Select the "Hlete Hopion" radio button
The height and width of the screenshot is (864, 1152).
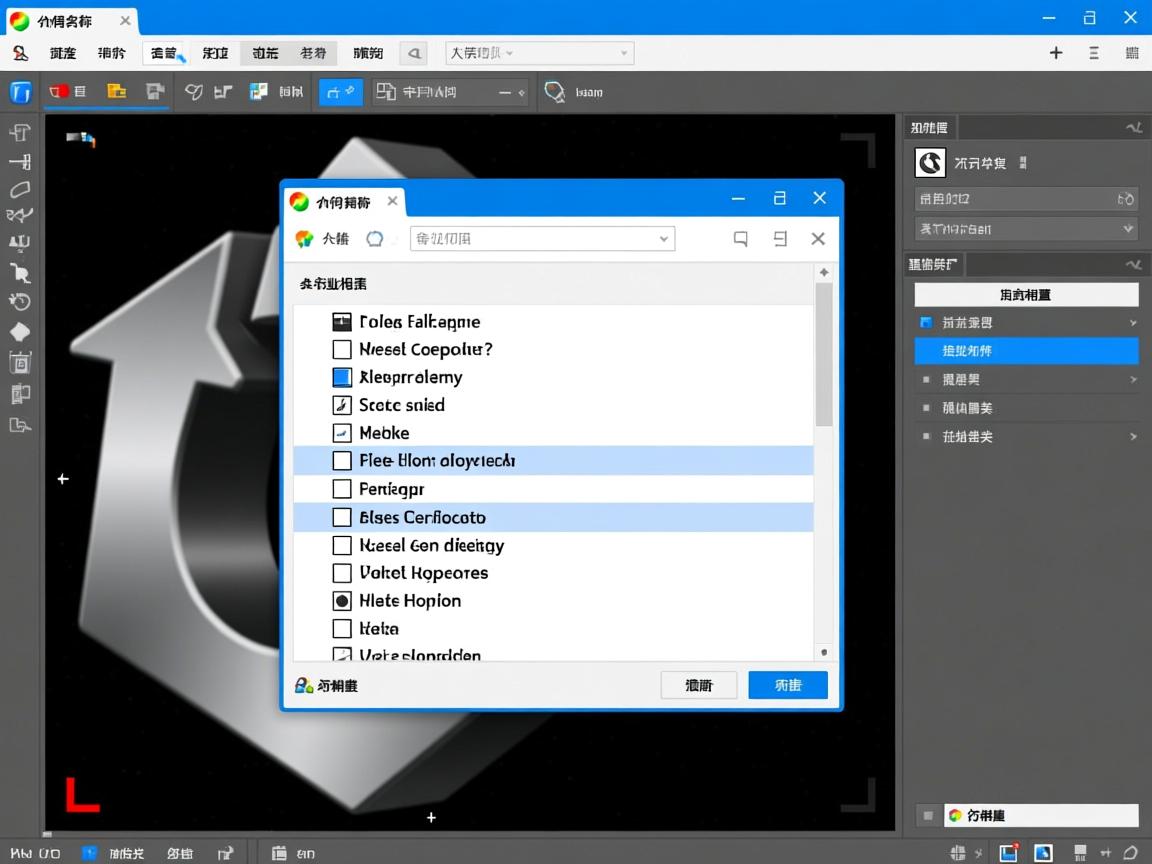[342, 601]
